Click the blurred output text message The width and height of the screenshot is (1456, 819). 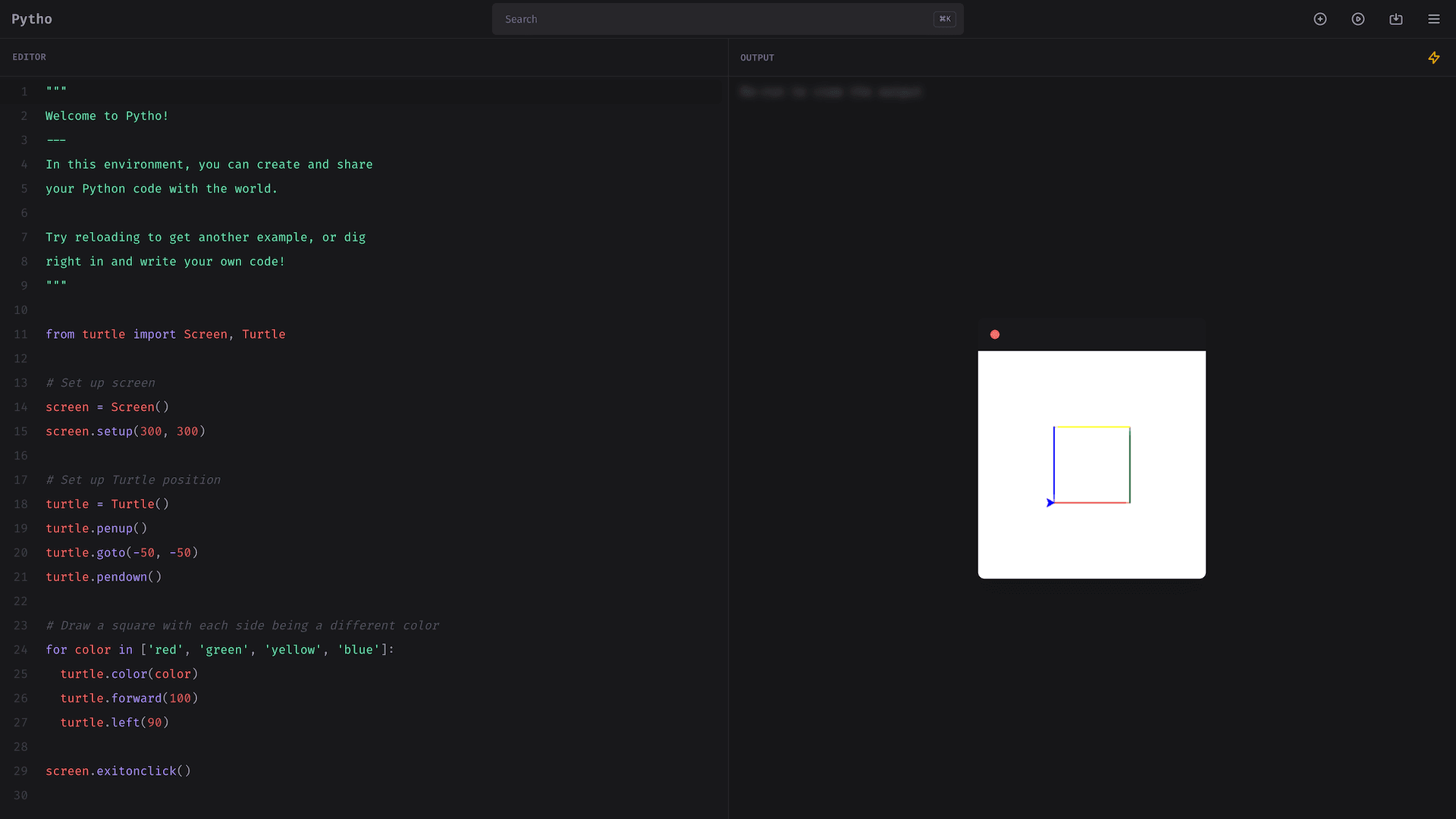click(830, 92)
